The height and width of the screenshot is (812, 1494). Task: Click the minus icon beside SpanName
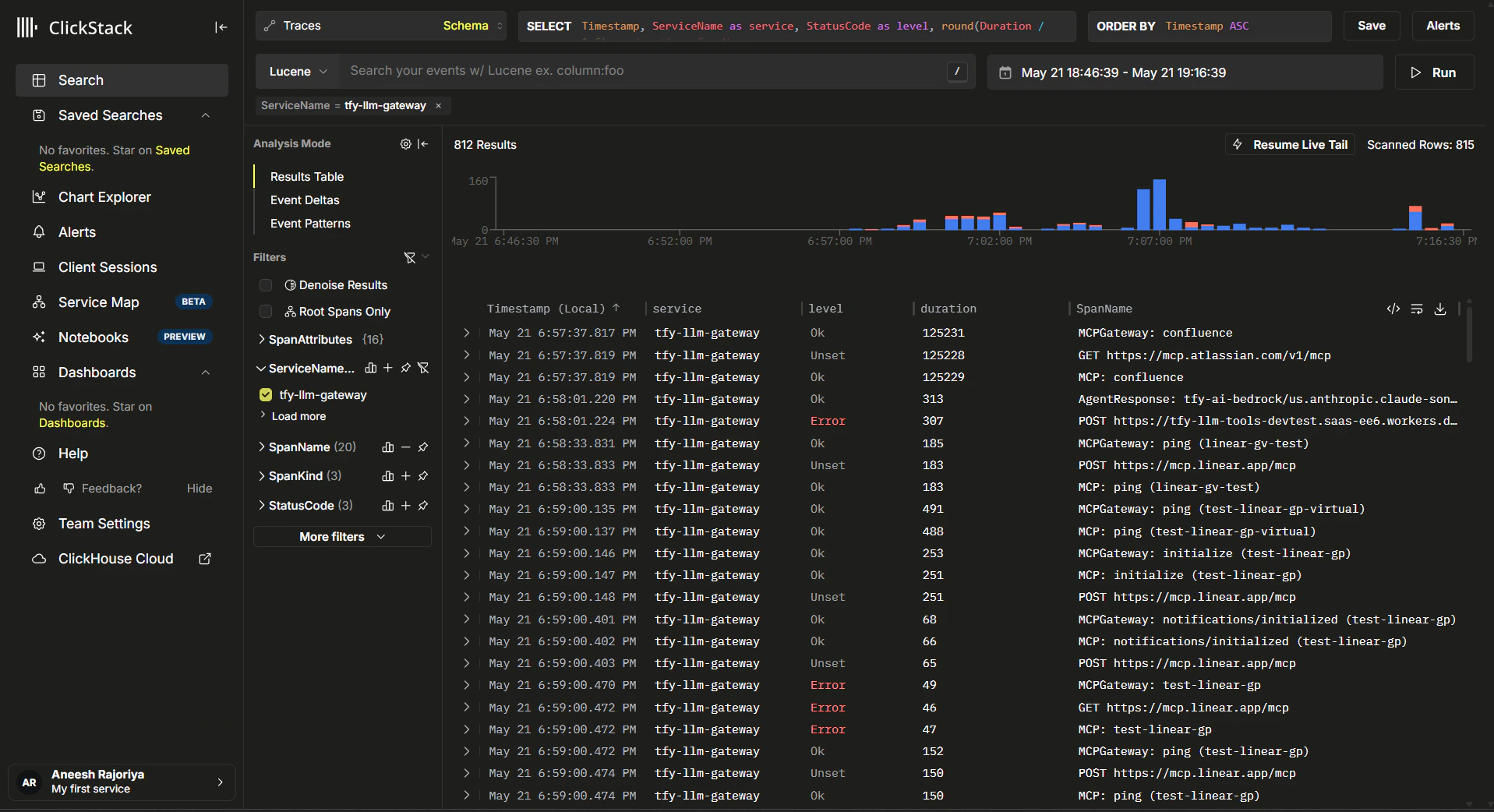click(x=406, y=447)
